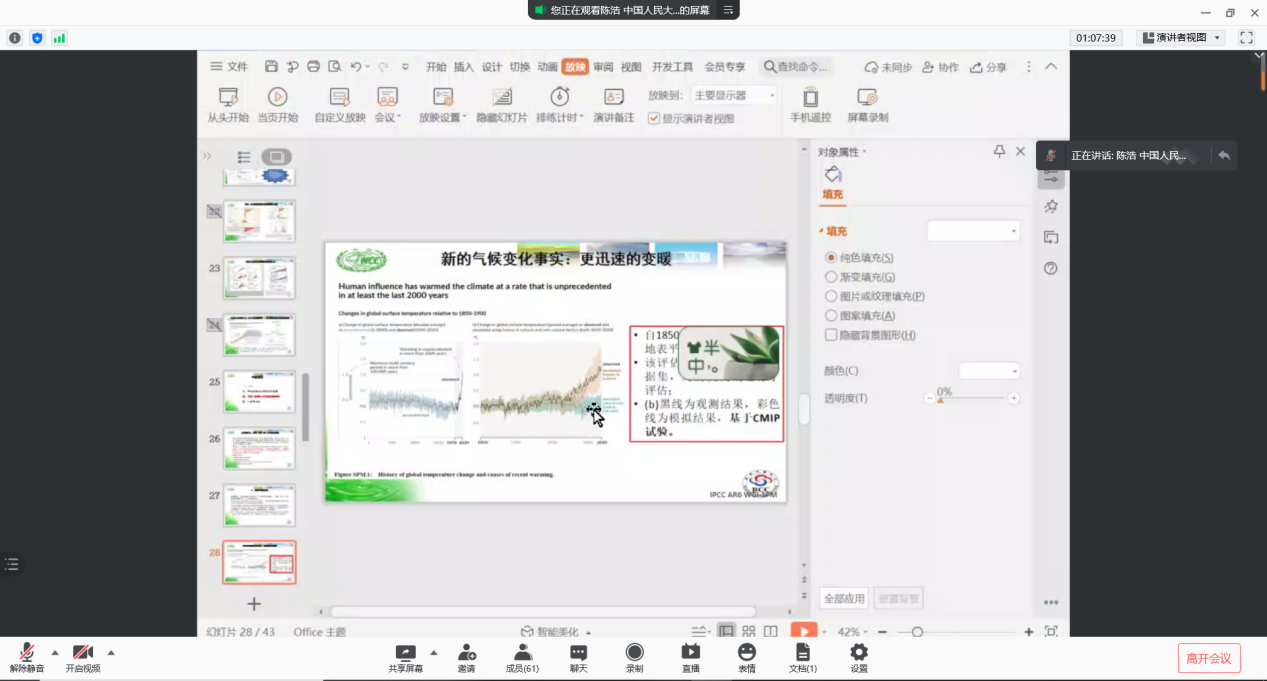Image resolution: width=1267 pixels, height=681 pixels.
Task: Toggle the 显示演讲者视图 checkbox
Action: coord(654,118)
